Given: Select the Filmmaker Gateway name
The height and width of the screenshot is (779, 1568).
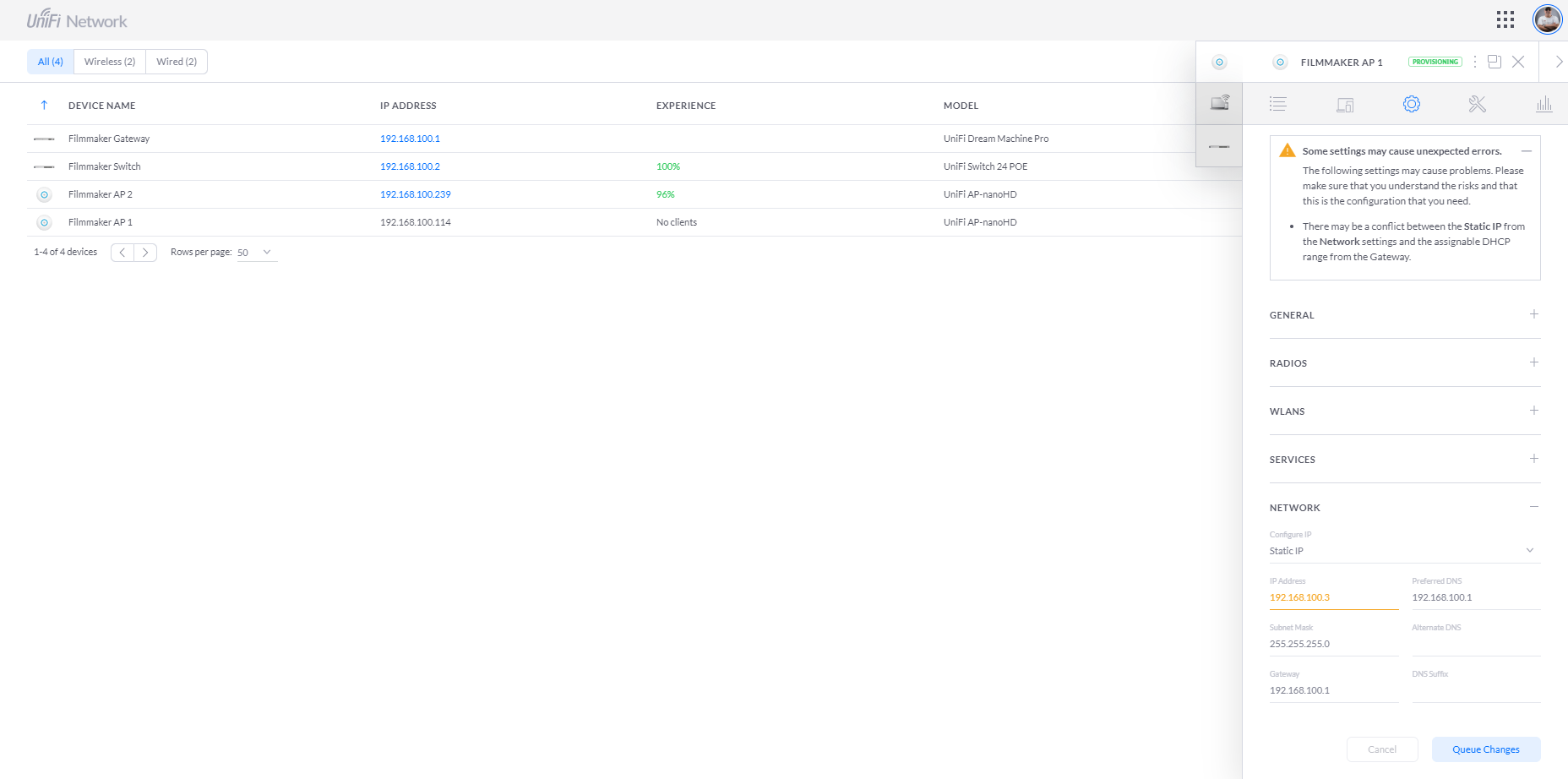Looking at the screenshot, I should pyautogui.click(x=109, y=139).
